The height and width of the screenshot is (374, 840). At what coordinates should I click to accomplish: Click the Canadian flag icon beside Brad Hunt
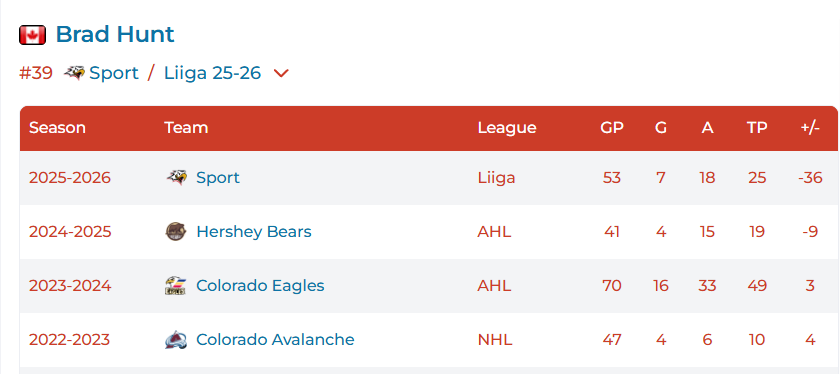click(x=32, y=35)
